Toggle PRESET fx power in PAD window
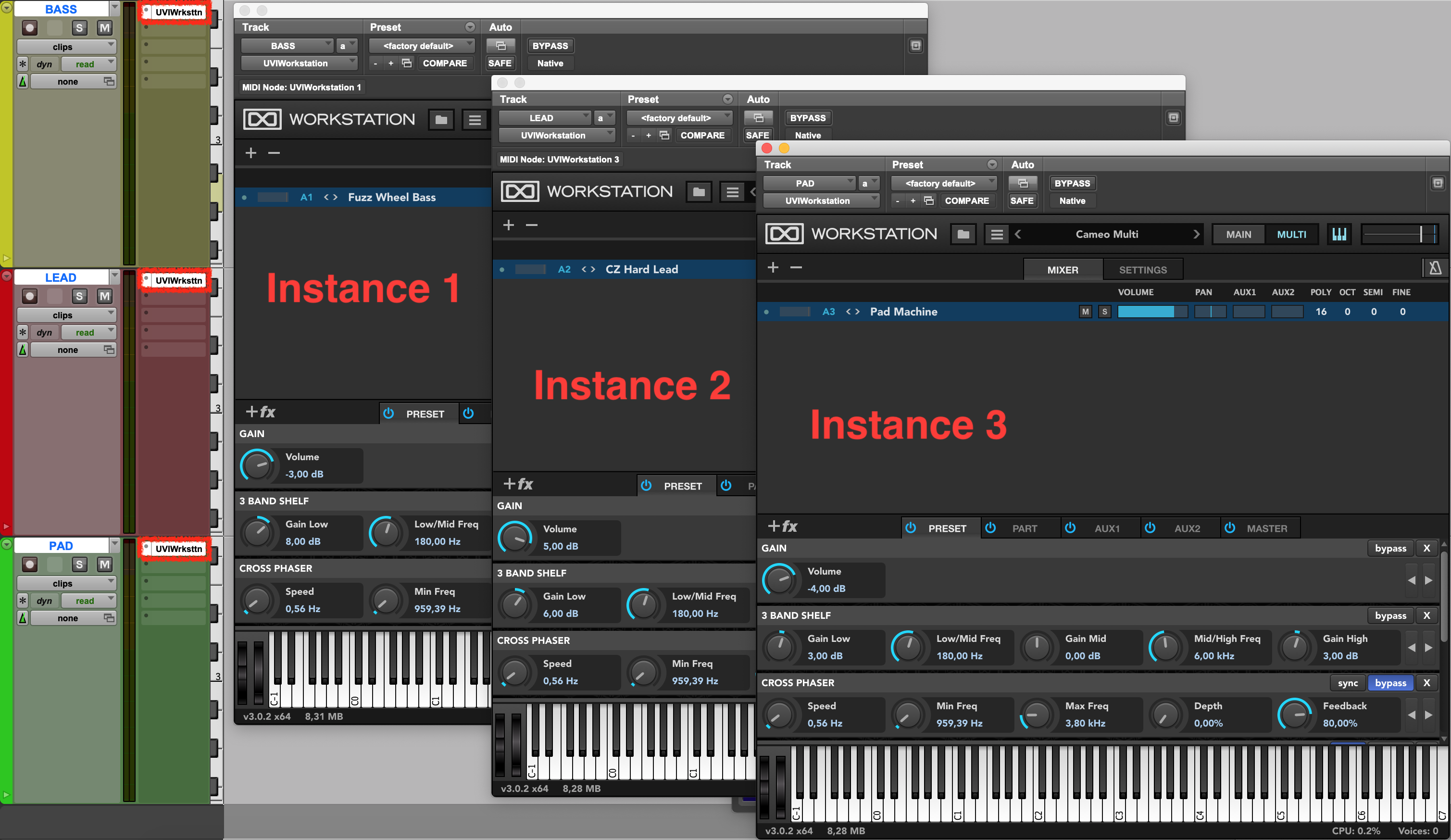The height and width of the screenshot is (840, 1451). pos(910,528)
